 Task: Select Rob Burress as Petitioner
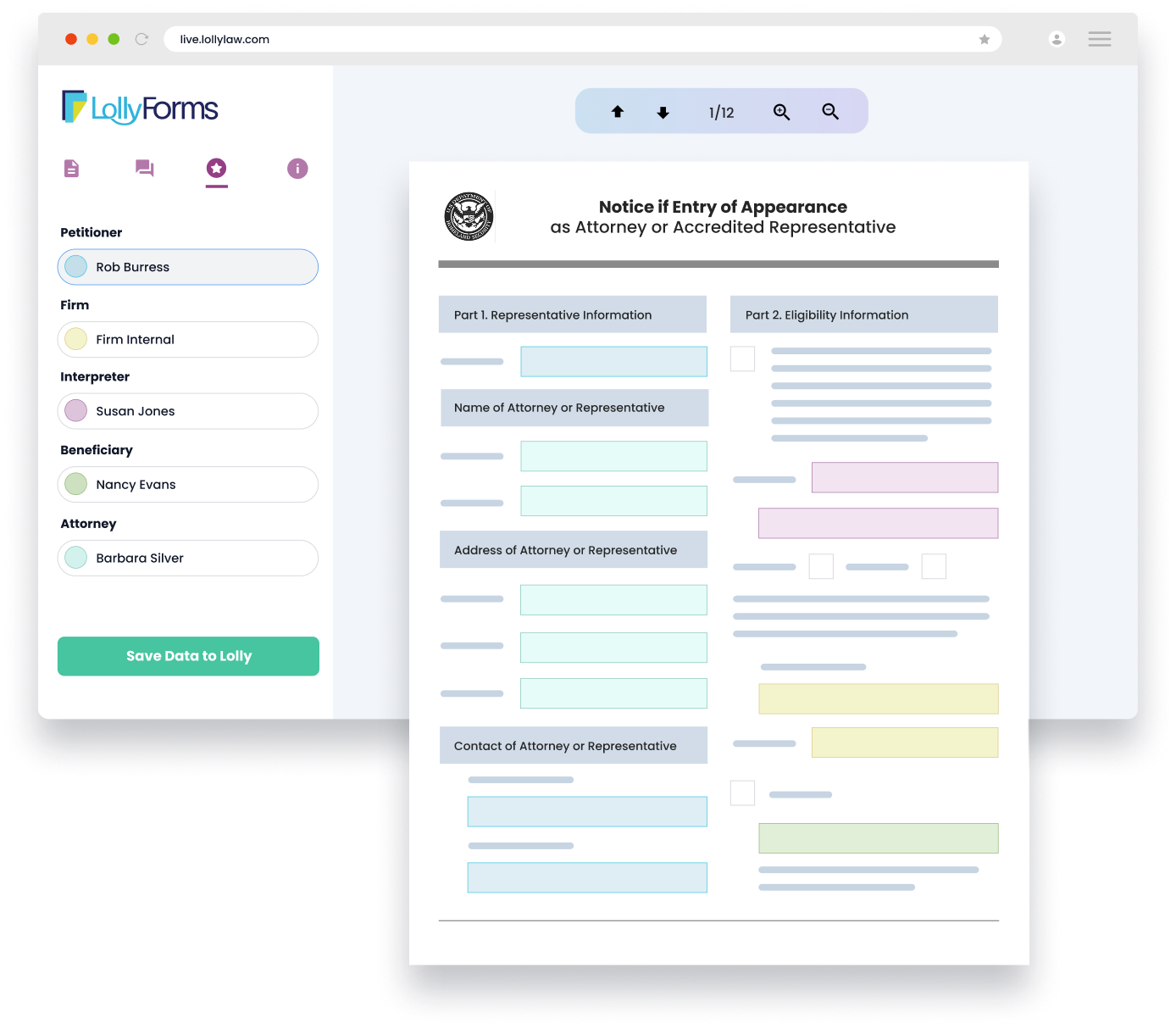click(188, 267)
